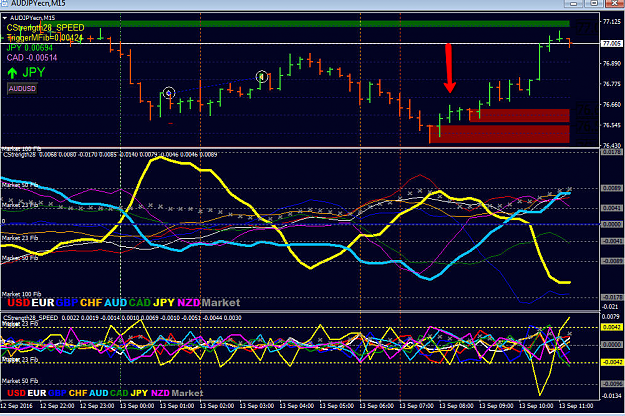
Task: Click CHF in the CStrength28 legend
Action: 91,303
